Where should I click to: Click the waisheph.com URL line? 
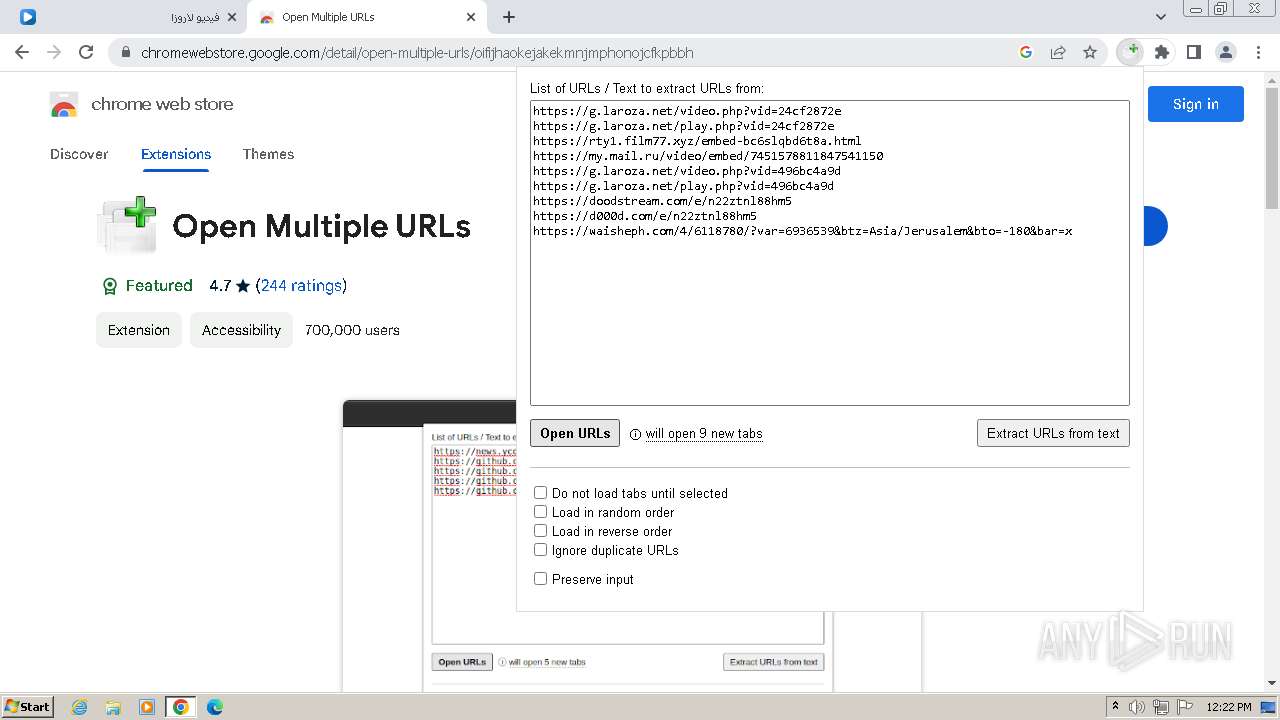[x=802, y=231]
